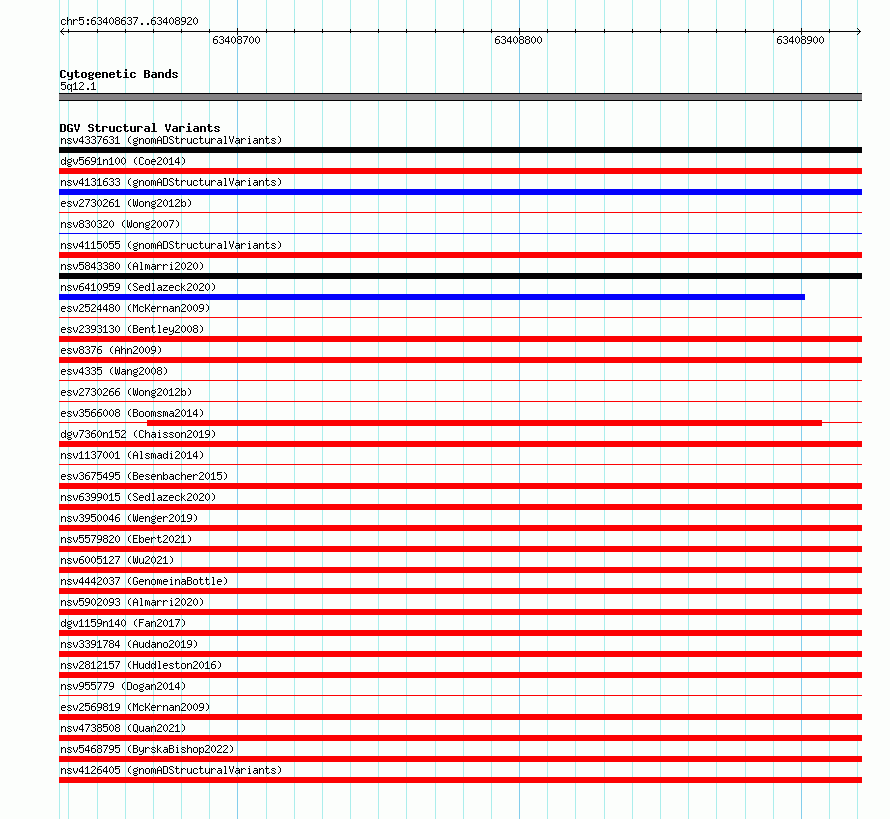890x819 pixels.
Task: Click the black bar under nsv4337631
Action: (460, 150)
